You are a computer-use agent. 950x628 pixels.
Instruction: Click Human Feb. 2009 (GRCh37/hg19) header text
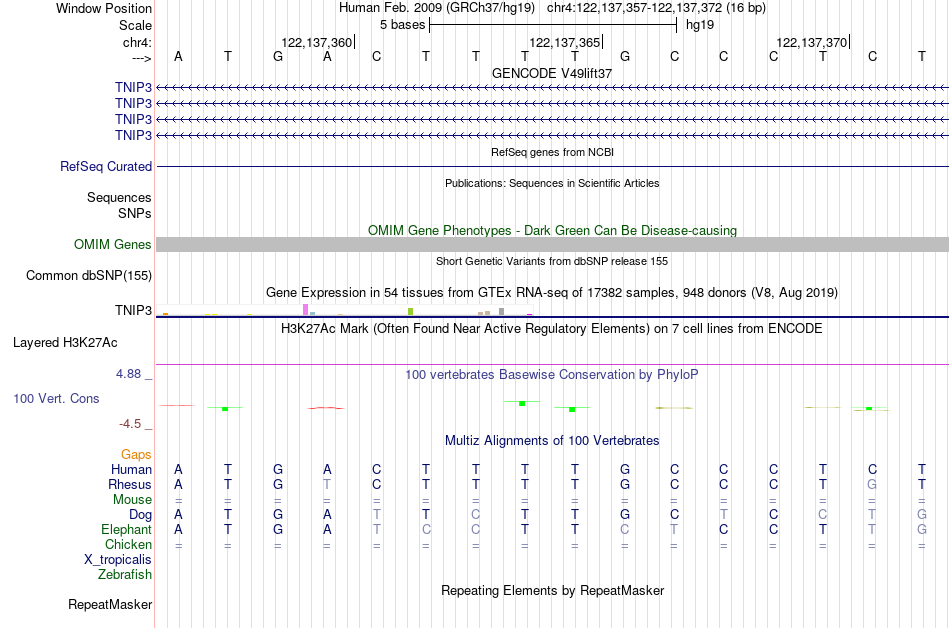[437, 8]
